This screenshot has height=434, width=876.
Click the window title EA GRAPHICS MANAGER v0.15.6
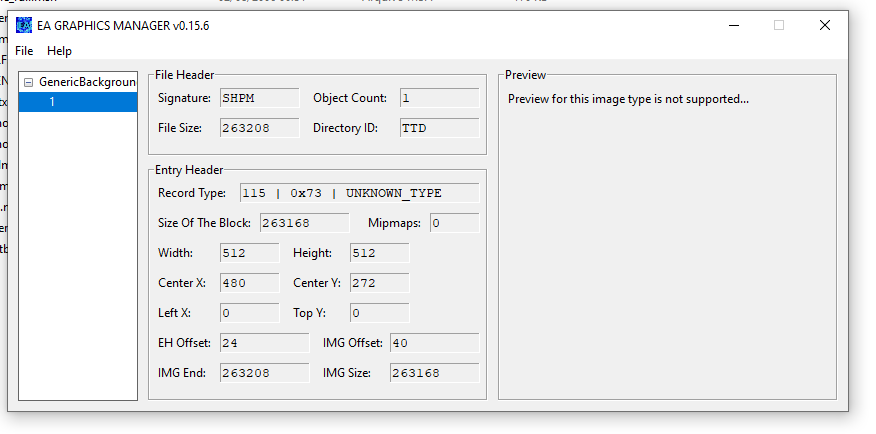pos(123,26)
